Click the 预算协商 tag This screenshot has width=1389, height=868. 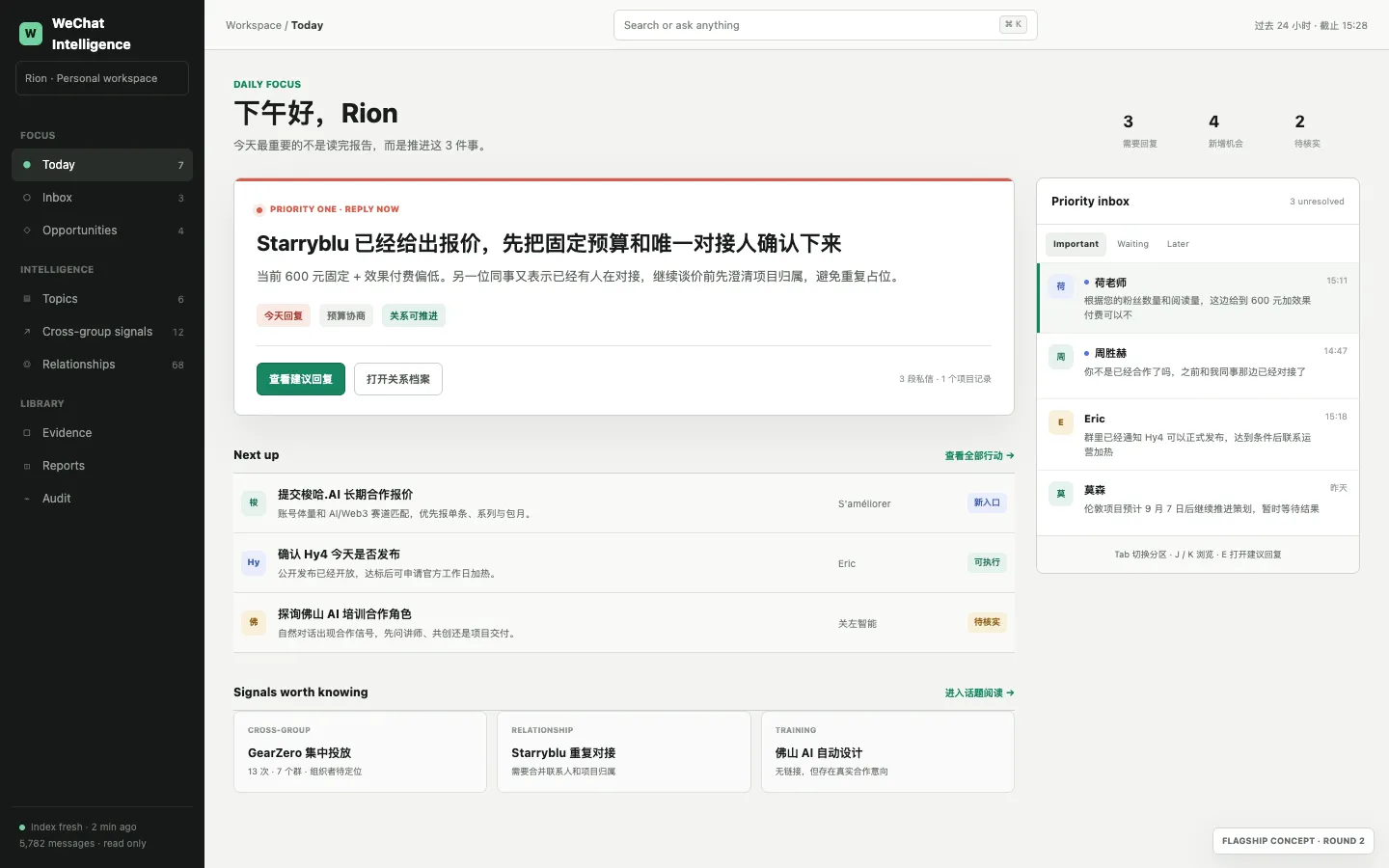346,315
